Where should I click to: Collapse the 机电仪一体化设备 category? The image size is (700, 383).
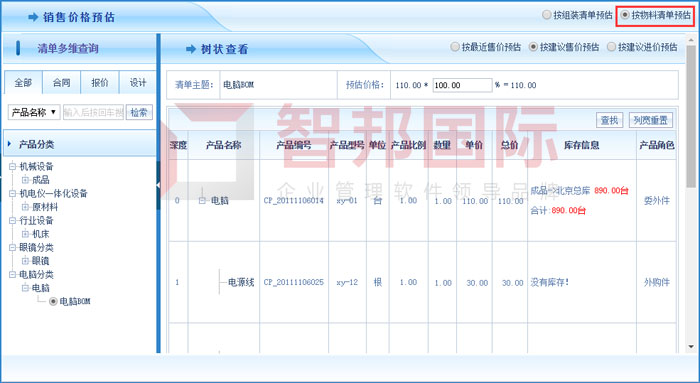coord(12,193)
